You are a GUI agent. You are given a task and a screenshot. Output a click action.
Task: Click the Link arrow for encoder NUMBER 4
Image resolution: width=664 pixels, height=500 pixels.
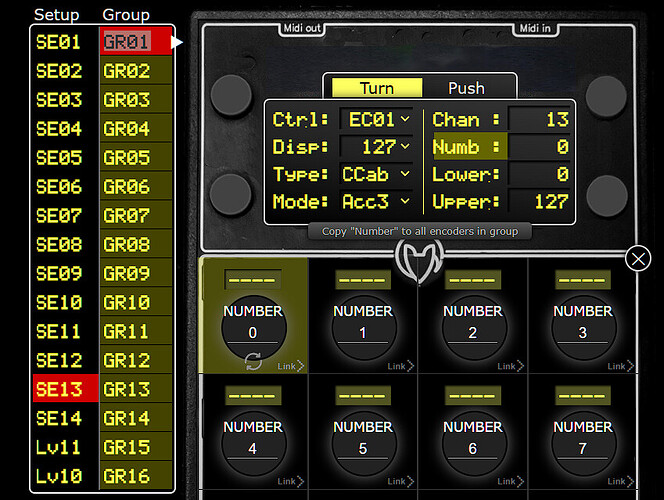coord(291,481)
